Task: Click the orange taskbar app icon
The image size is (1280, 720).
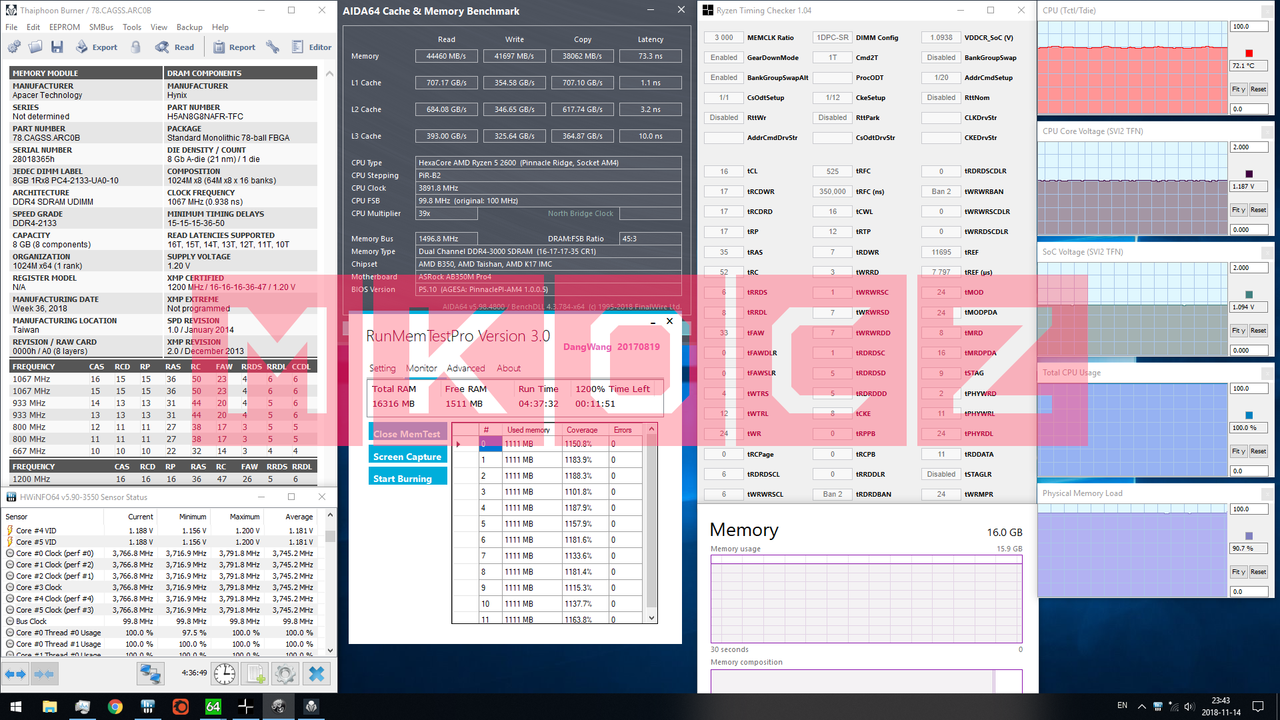Action: click(x=180, y=706)
